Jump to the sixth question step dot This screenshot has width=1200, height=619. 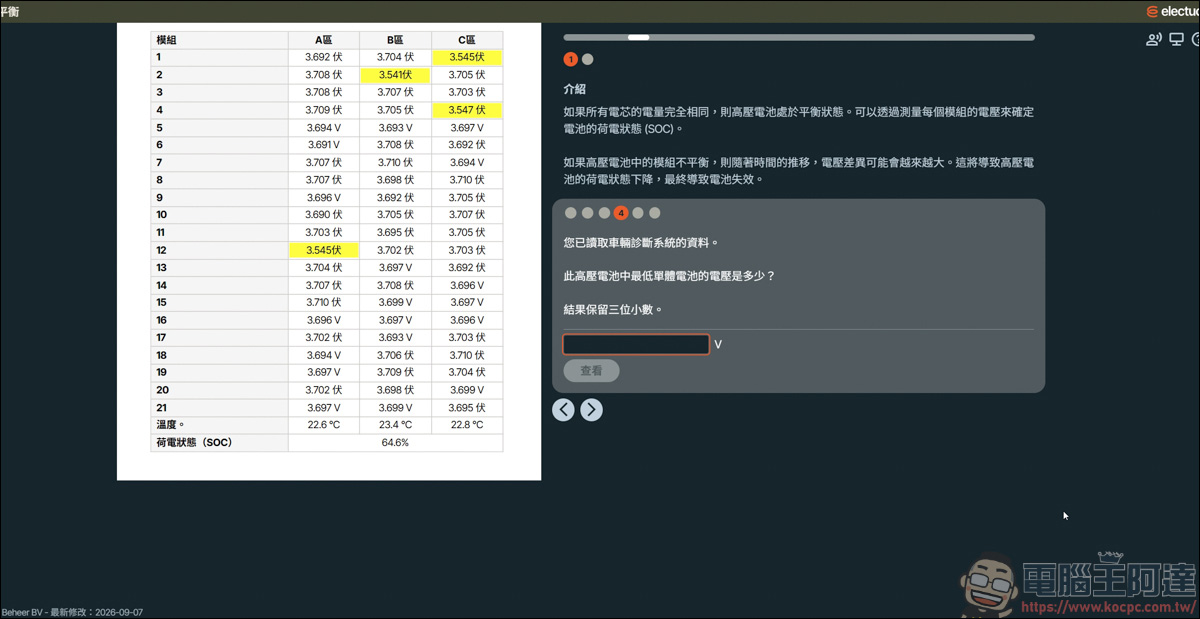655,213
